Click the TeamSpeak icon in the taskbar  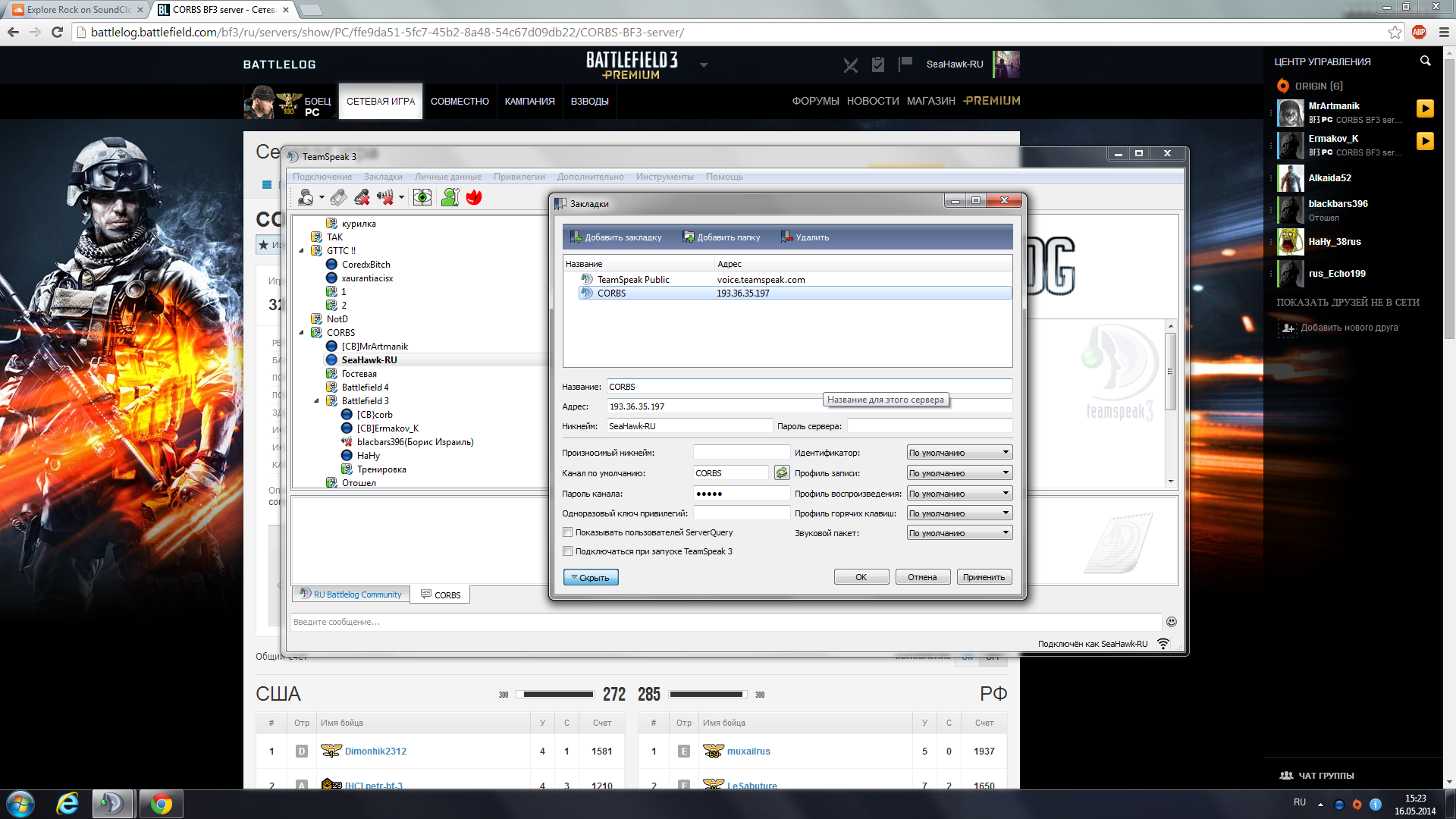tap(114, 804)
